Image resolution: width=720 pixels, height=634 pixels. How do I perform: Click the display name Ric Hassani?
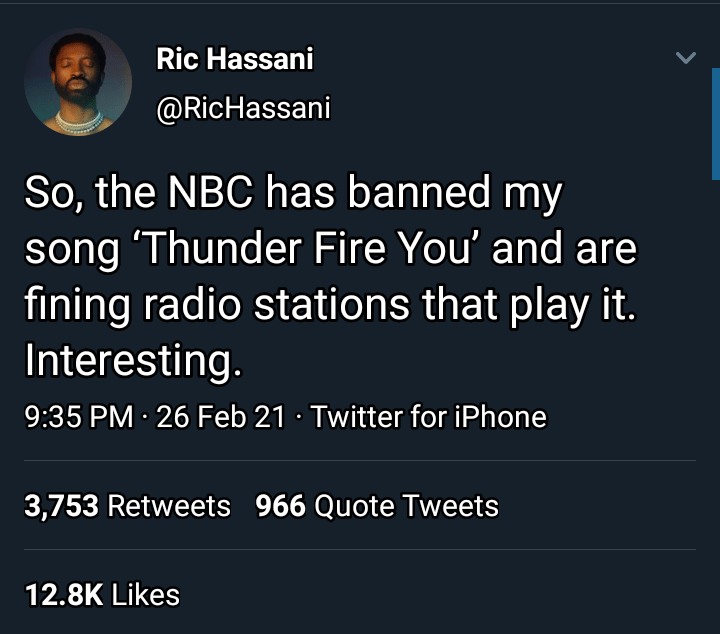tap(234, 60)
